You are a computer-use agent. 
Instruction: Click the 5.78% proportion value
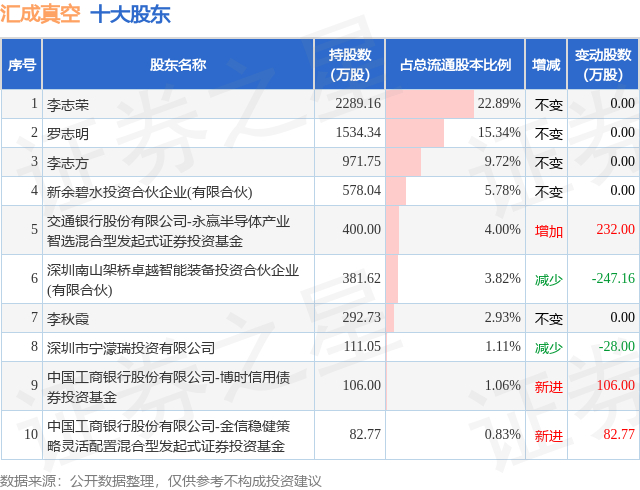point(502,190)
